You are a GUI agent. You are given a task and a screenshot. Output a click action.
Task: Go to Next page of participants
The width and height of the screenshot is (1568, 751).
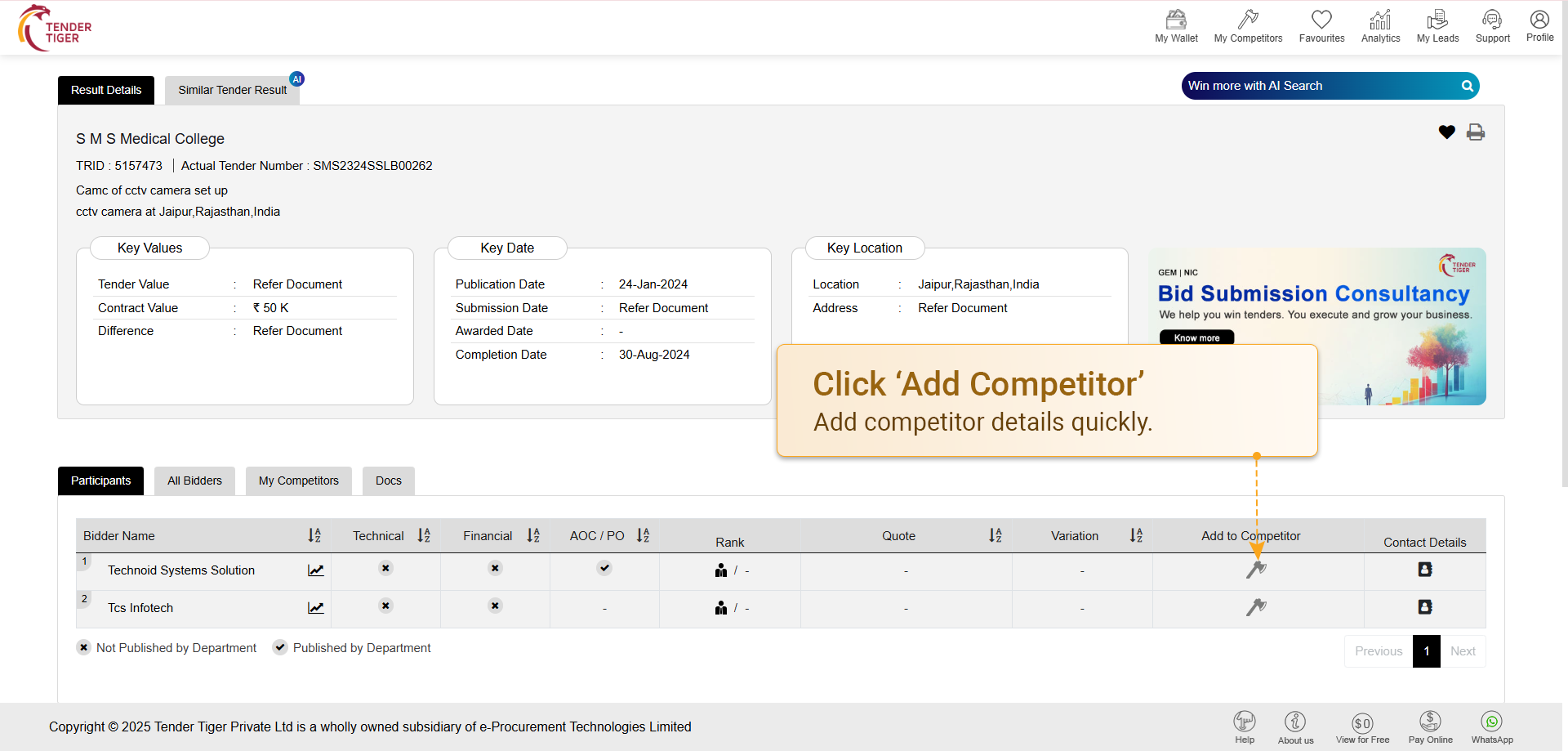1463,651
